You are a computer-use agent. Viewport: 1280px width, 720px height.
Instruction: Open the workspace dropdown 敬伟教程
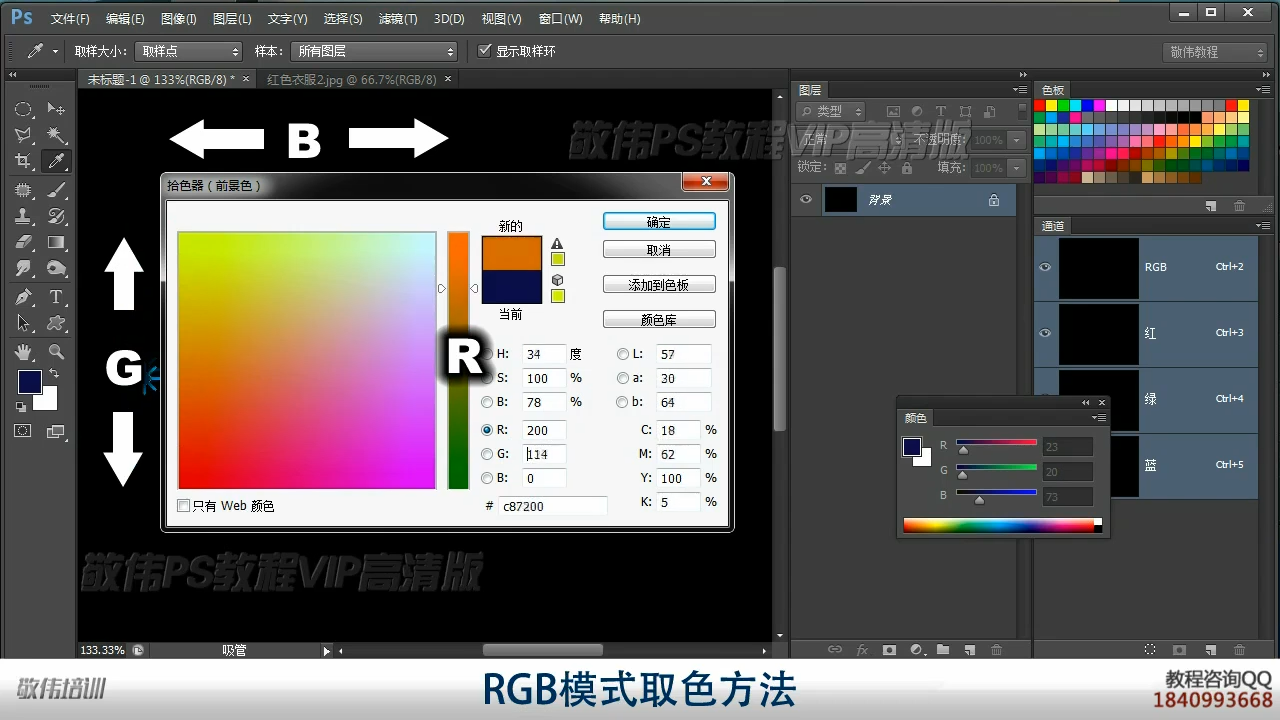(1217, 52)
